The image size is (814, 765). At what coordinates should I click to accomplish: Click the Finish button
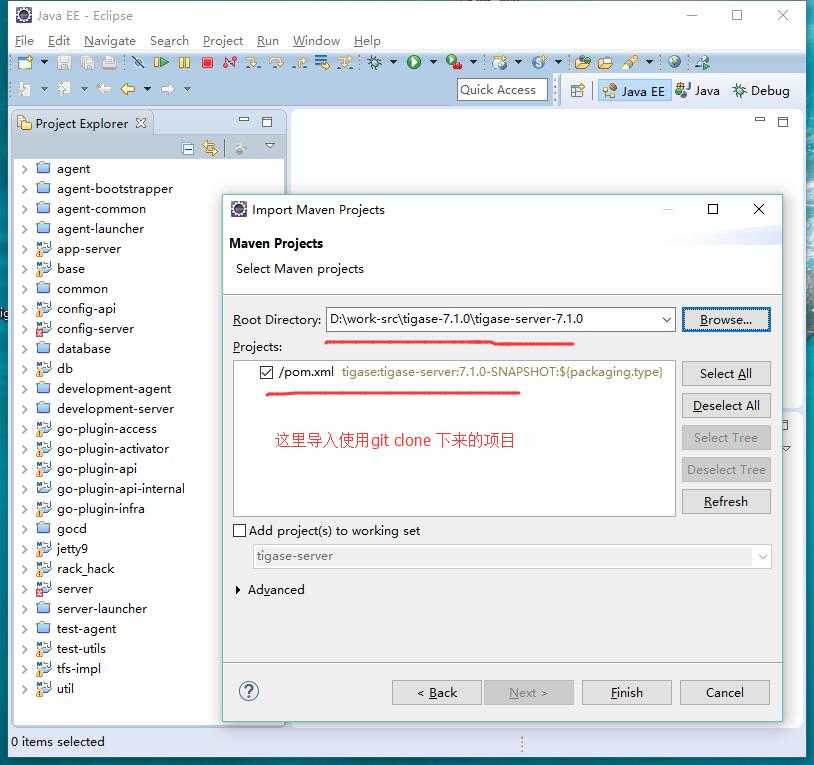pyautogui.click(x=627, y=693)
